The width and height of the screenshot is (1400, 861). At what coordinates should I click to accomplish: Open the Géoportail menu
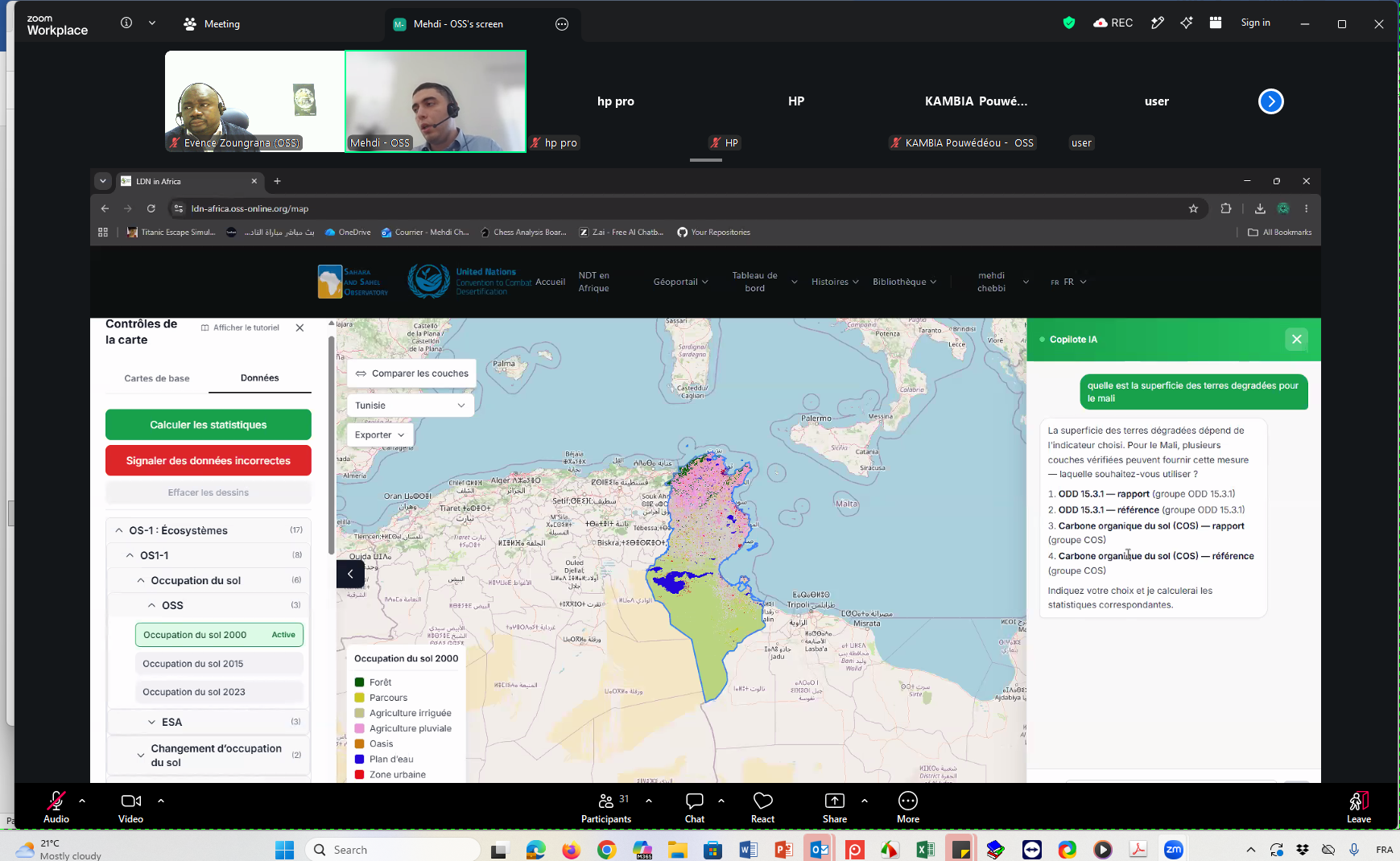[x=681, y=282]
